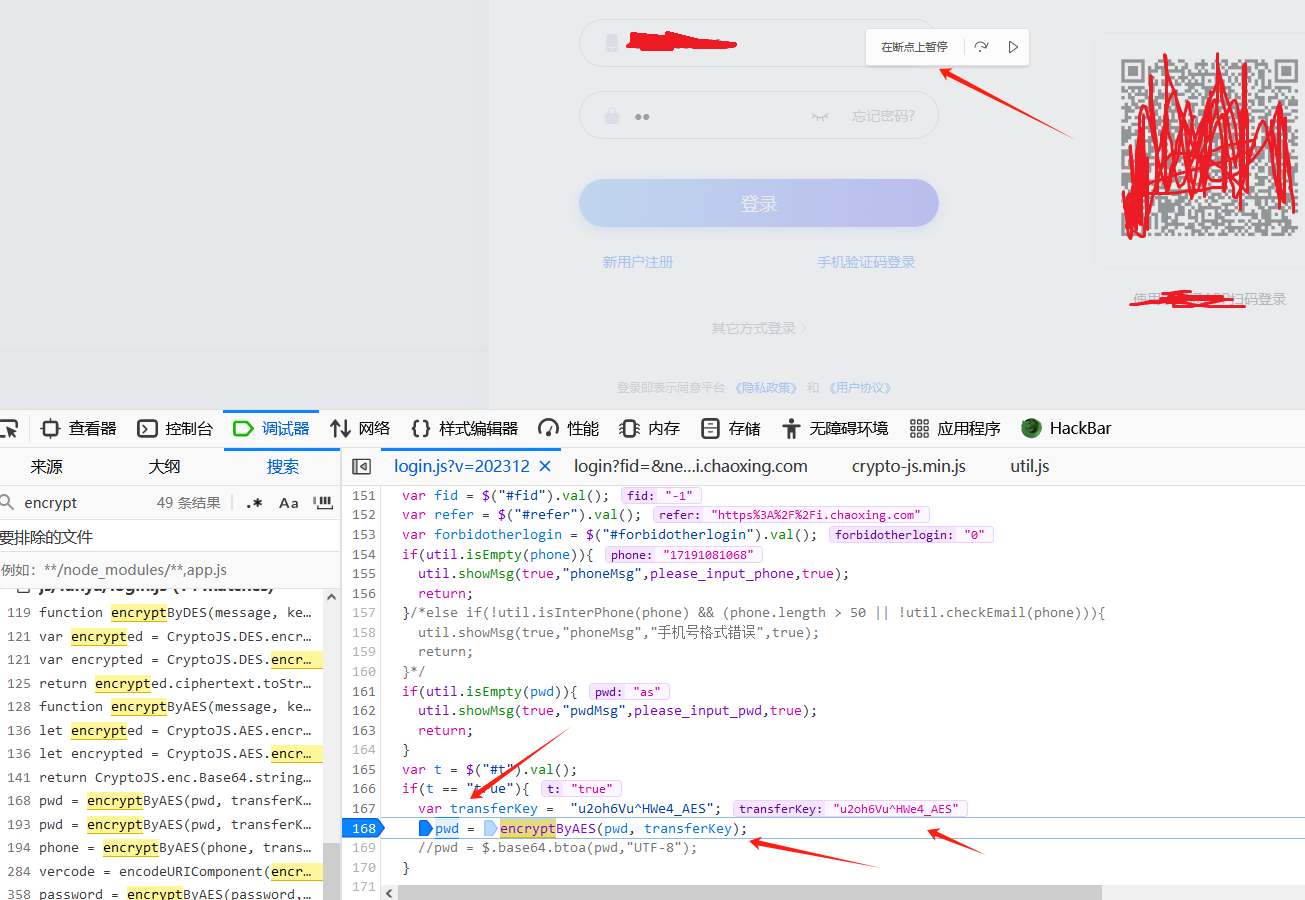Viewport: 1305px width, 900px height.
Task: Open search result line 284 vercode
Action: 162,872
